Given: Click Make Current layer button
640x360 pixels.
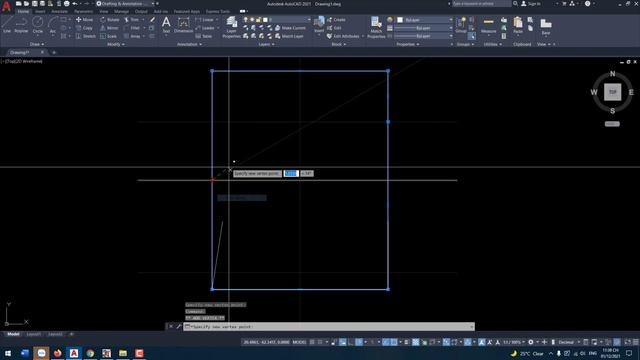Looking at the screenshot, I should [x=290, y=28].
